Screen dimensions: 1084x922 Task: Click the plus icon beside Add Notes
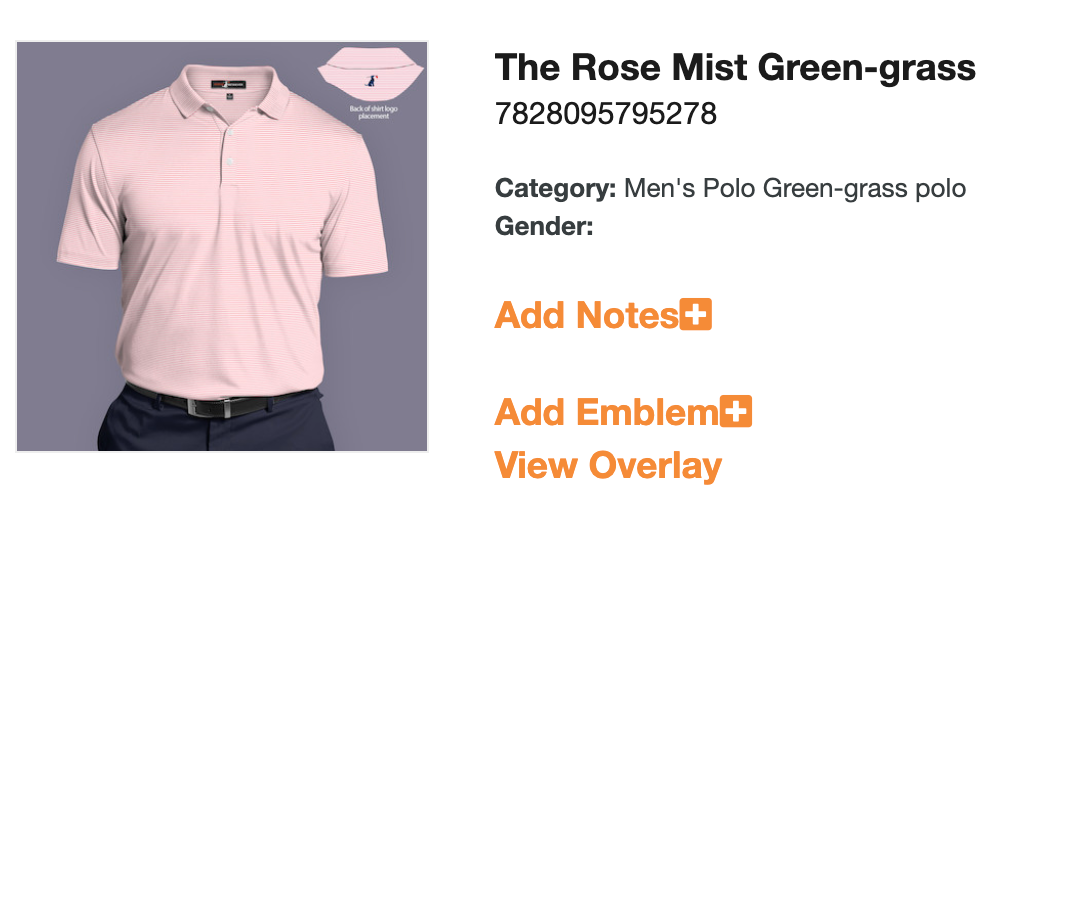tap(695, 314)
